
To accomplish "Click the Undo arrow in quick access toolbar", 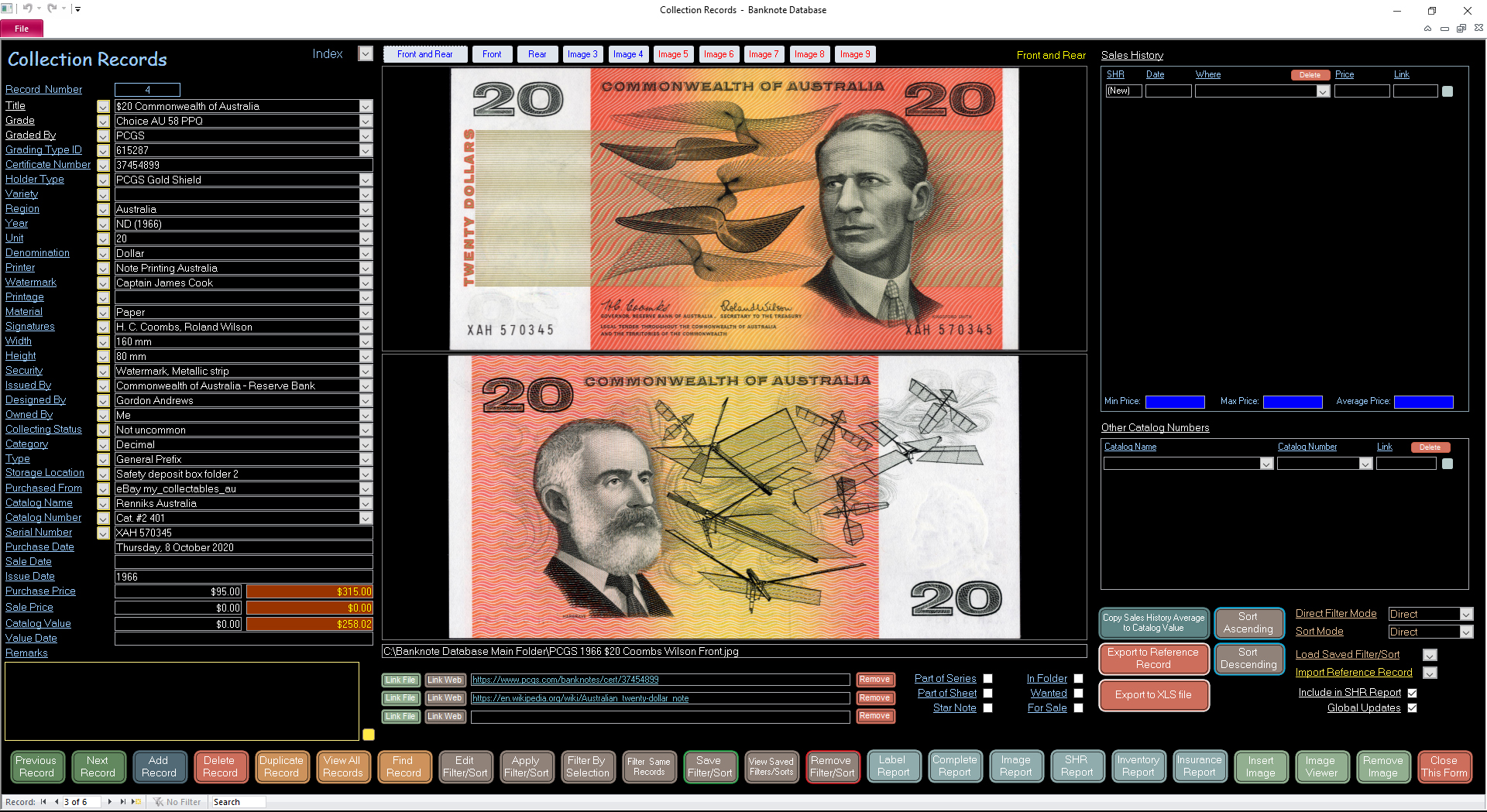I will pos(27,9).
